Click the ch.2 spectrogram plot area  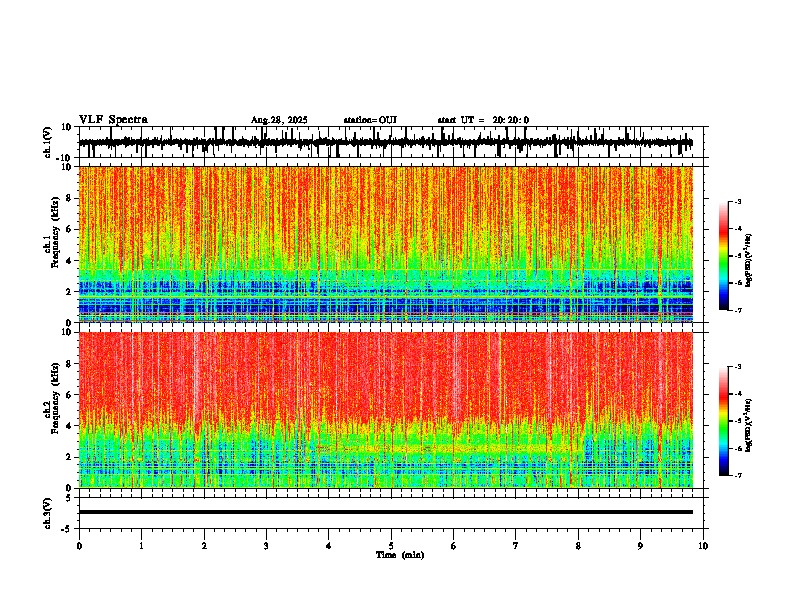click(386, 410)
